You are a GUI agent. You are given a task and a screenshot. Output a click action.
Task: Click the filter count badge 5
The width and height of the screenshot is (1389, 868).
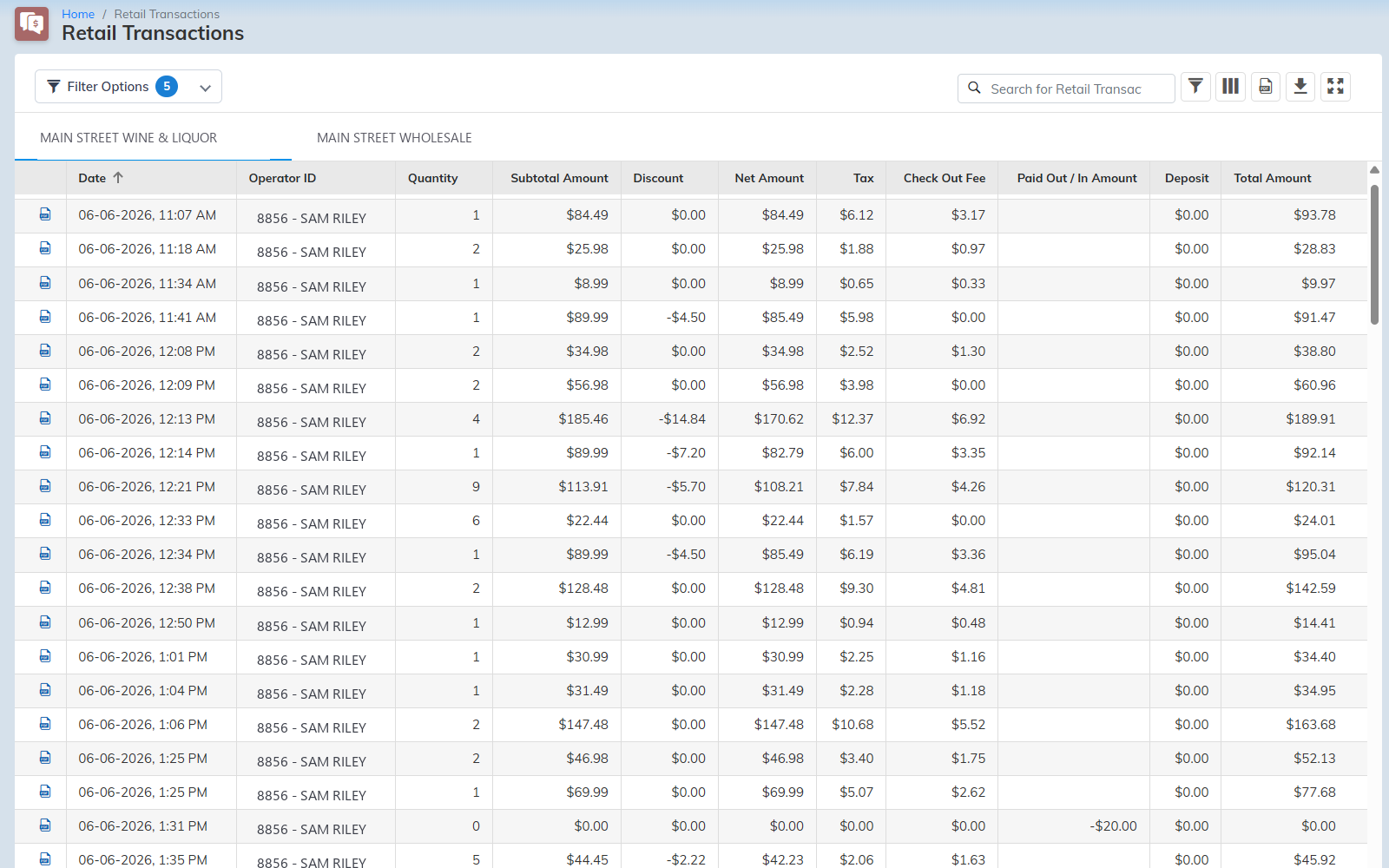167,86
